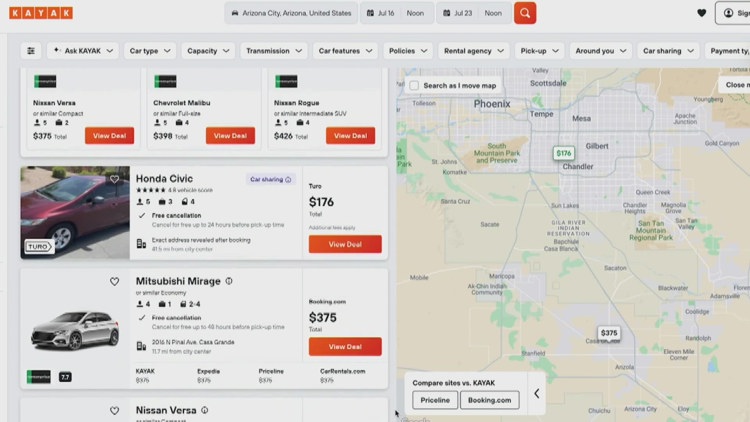The width and height of the screenshot is (750, 422).
Task: Click the pick-up date calendar icon Jul 16
Action: pos(370,13)
